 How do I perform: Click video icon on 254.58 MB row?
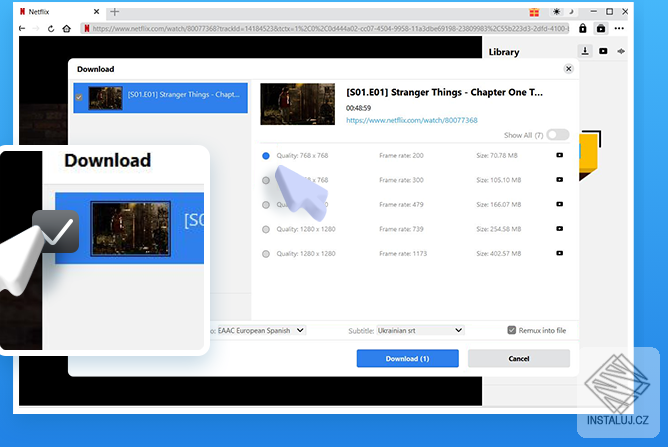click(560, 228)
